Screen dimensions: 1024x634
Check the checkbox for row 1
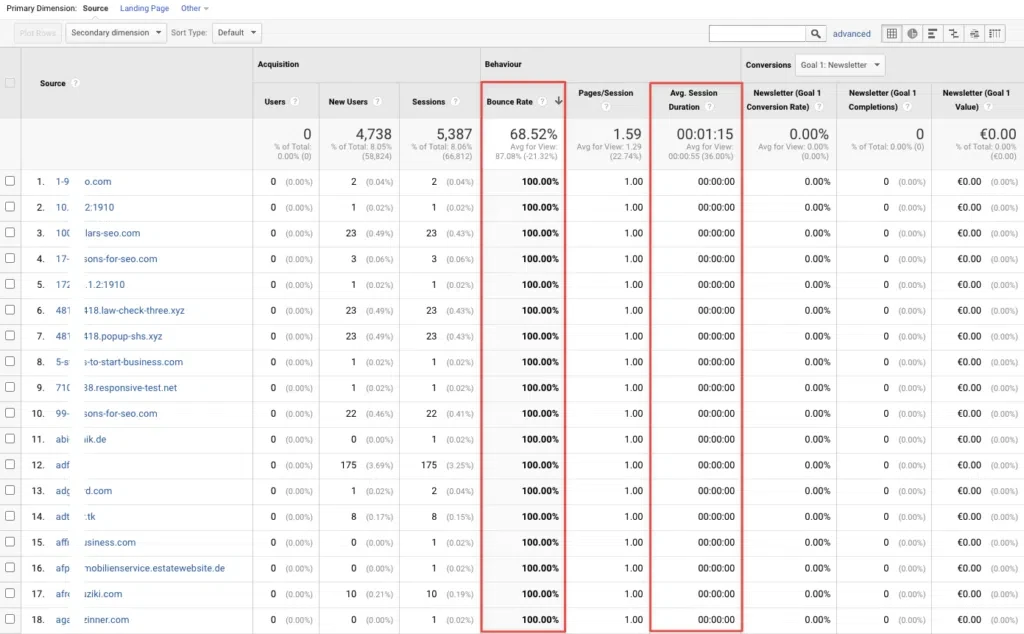[10, 181]
